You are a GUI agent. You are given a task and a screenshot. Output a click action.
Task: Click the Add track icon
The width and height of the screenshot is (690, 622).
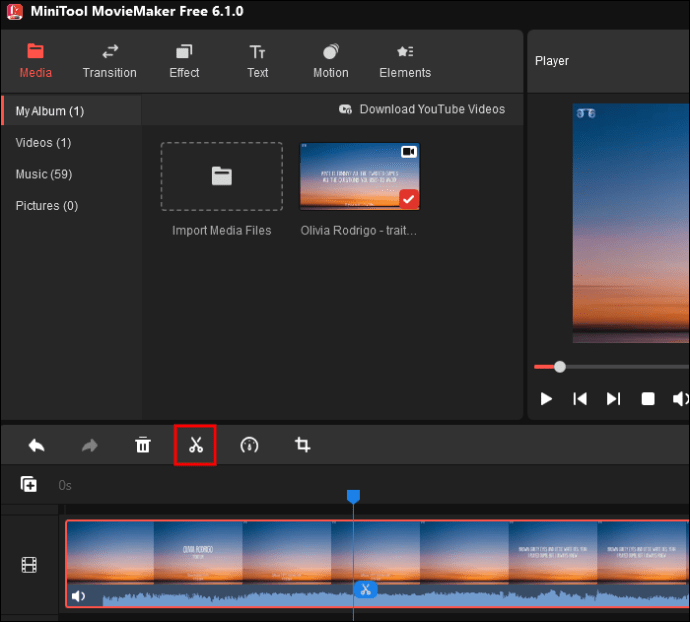[x=29, y=485]
